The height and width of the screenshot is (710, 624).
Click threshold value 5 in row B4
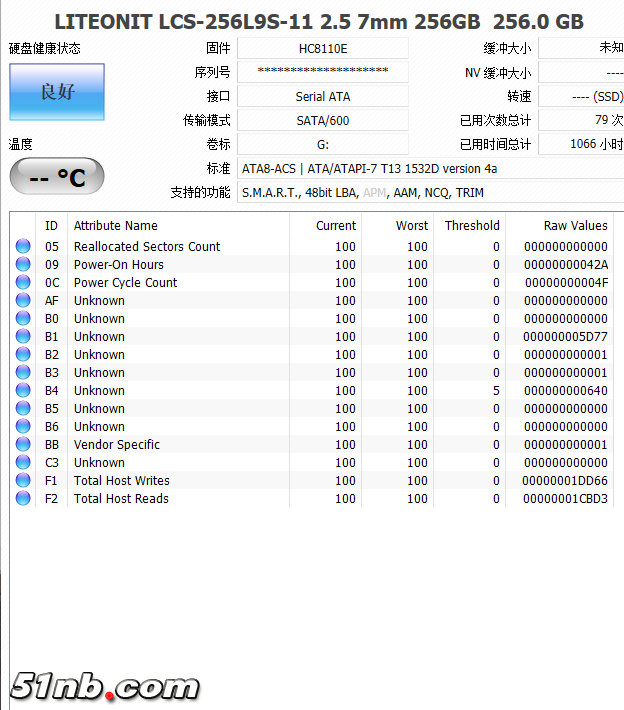point(496,390)
